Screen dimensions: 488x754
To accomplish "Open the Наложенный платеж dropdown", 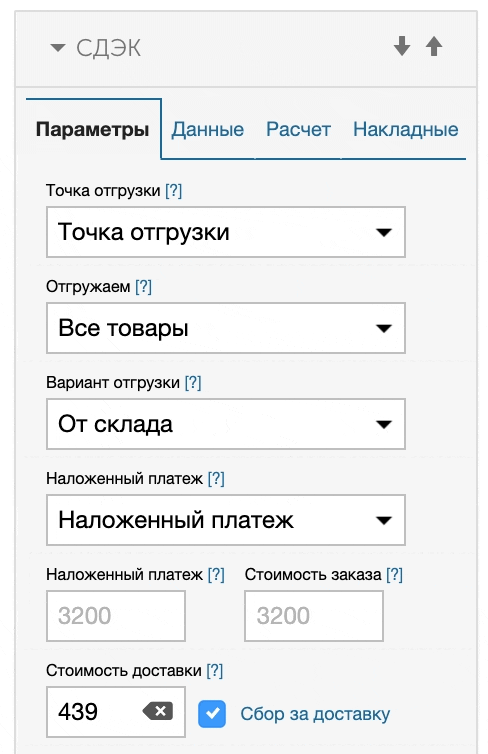I will (x=226, y=520).
